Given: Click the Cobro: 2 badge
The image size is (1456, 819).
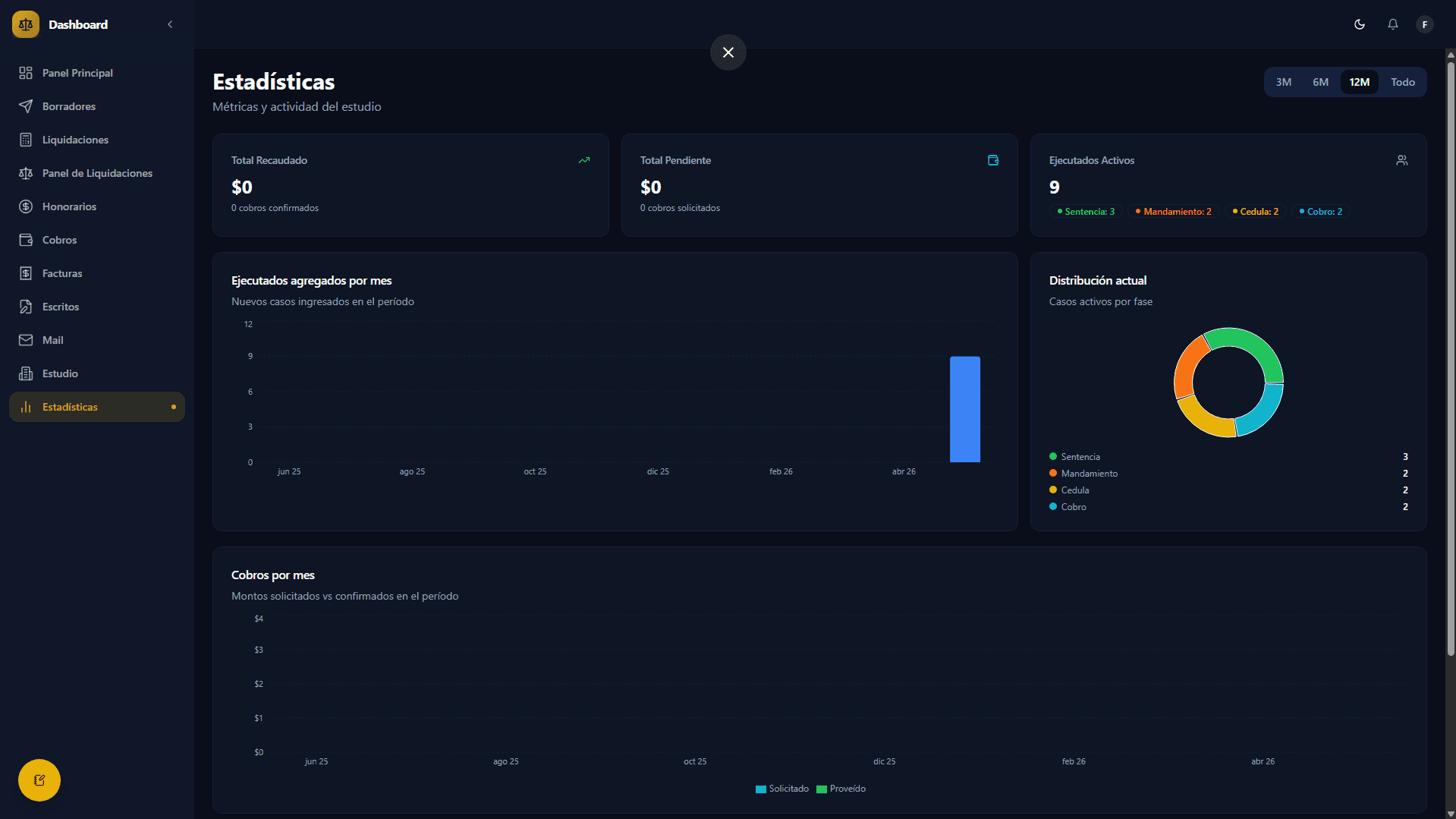Looking at the screenshot, I should pyautogui.click(x=1321, y=212).
